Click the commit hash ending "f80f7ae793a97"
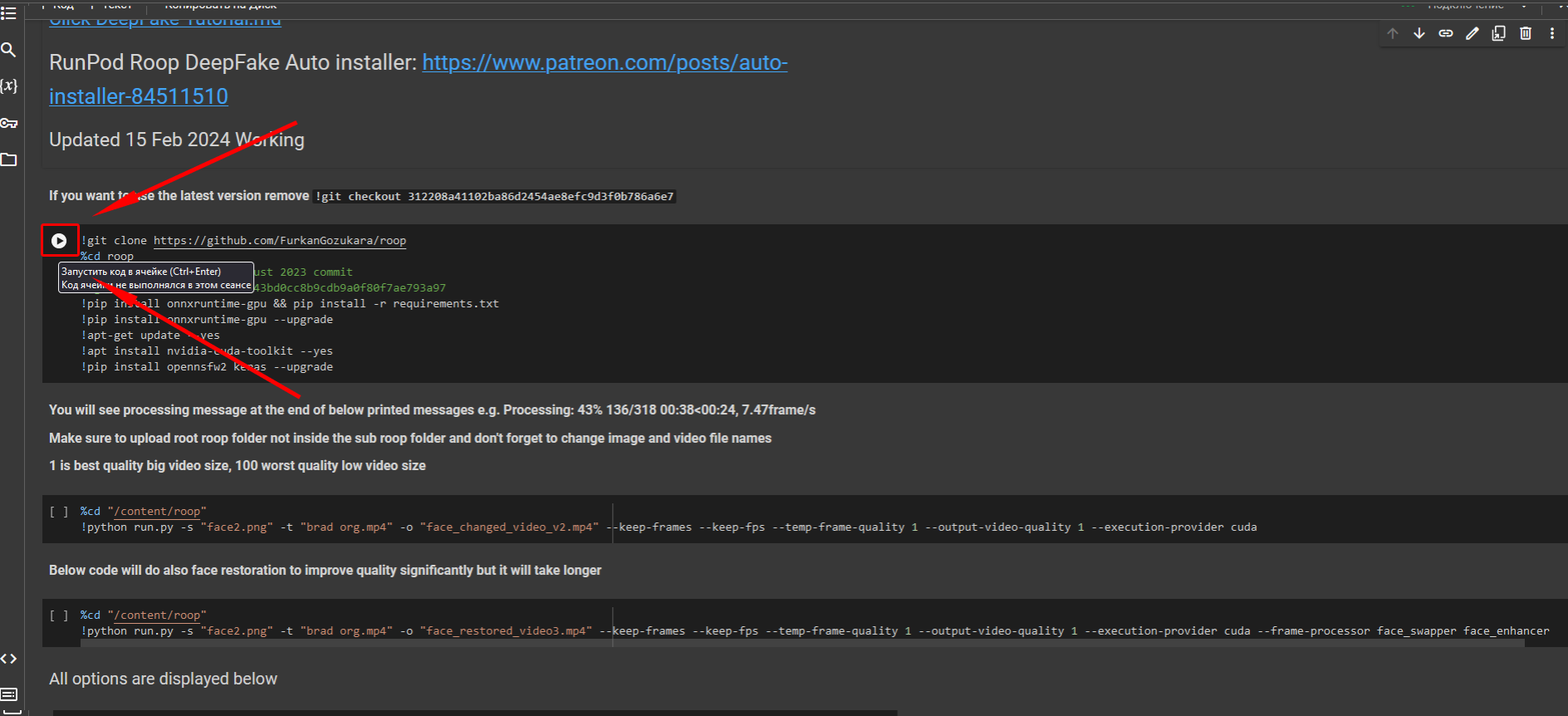Image resolution: width=1568 pixels, height=716 pixels. tap(350, 288)
